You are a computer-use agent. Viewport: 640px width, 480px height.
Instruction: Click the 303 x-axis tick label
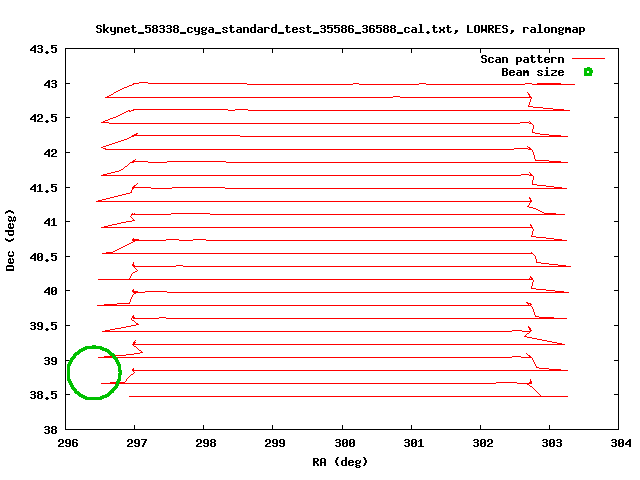tap(552, 443)
